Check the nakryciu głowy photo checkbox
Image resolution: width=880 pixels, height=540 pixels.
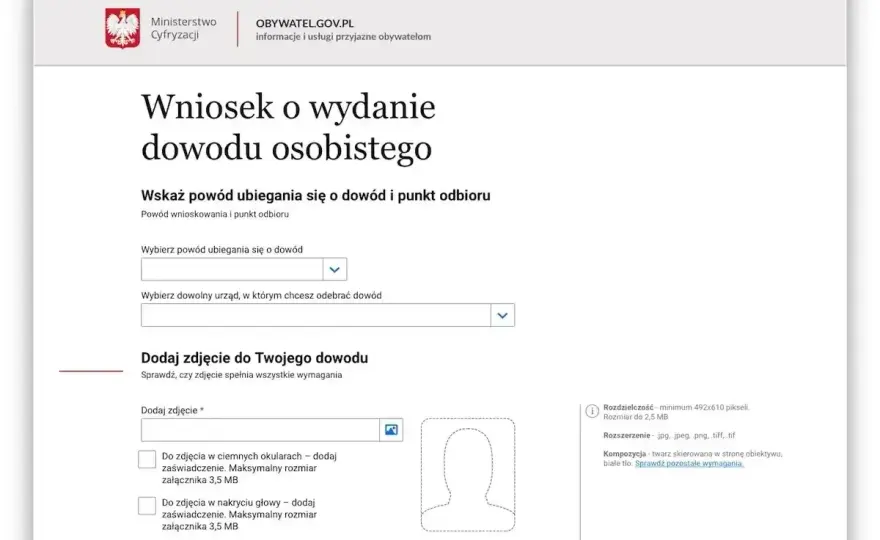[x=147, y=506]
